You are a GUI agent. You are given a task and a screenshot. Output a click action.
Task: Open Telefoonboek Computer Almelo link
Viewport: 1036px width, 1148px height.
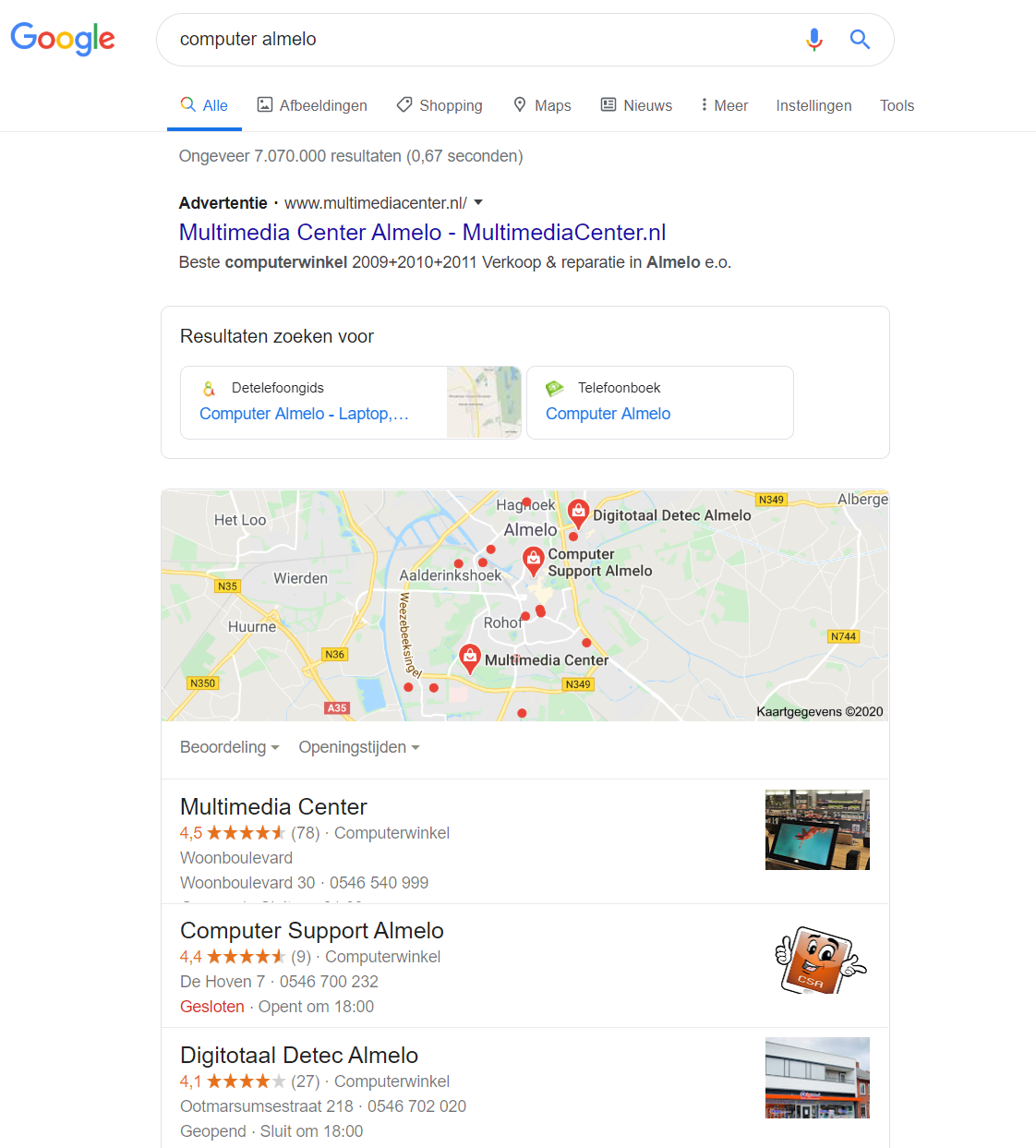coord(608,414)
